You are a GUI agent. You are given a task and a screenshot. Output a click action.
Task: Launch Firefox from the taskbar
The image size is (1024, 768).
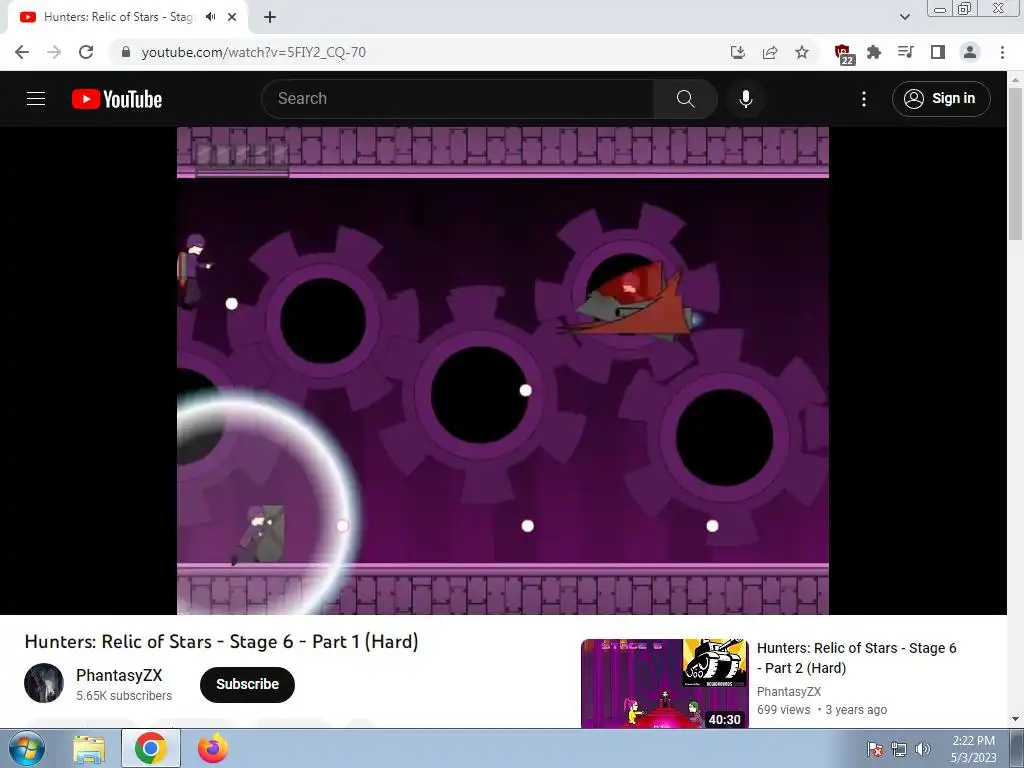point(213,748)
